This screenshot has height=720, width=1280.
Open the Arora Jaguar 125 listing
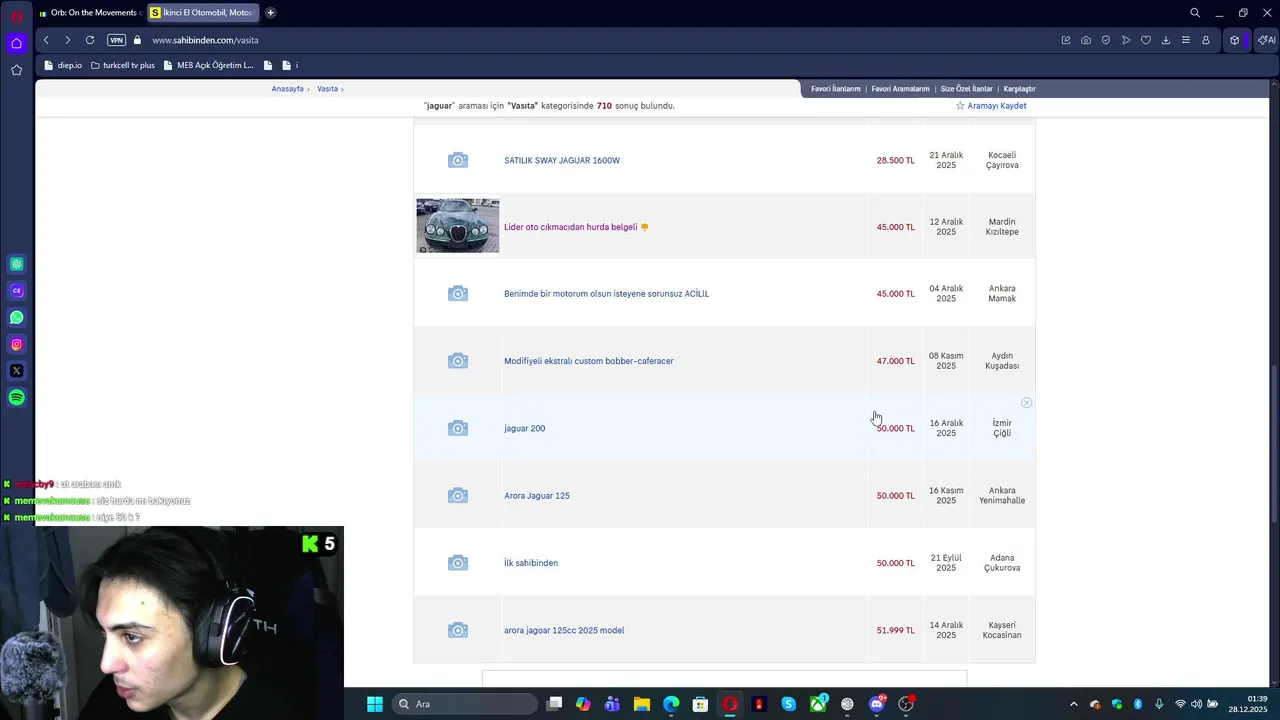(x=537, y=496)
